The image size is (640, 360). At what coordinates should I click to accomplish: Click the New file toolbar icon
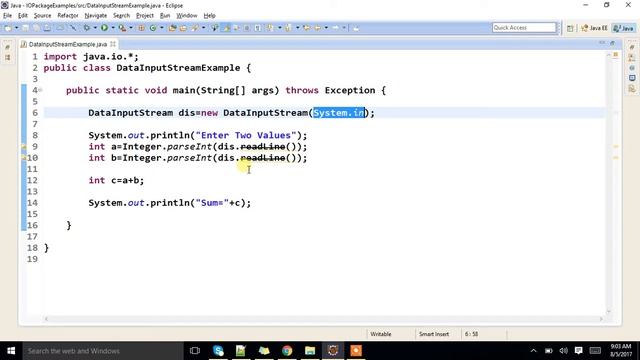tap(8, 28)
